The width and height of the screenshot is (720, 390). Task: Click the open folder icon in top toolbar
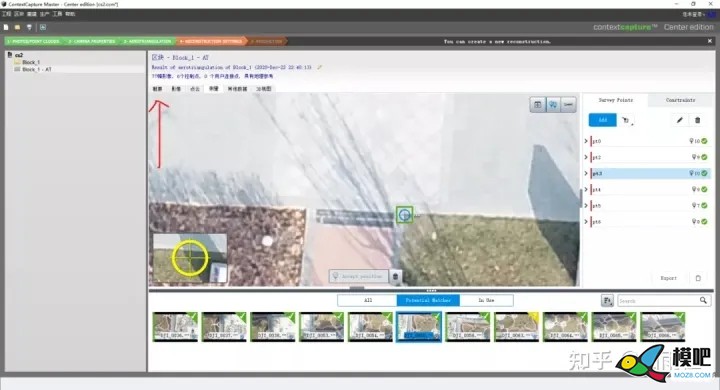click(17, 28)
